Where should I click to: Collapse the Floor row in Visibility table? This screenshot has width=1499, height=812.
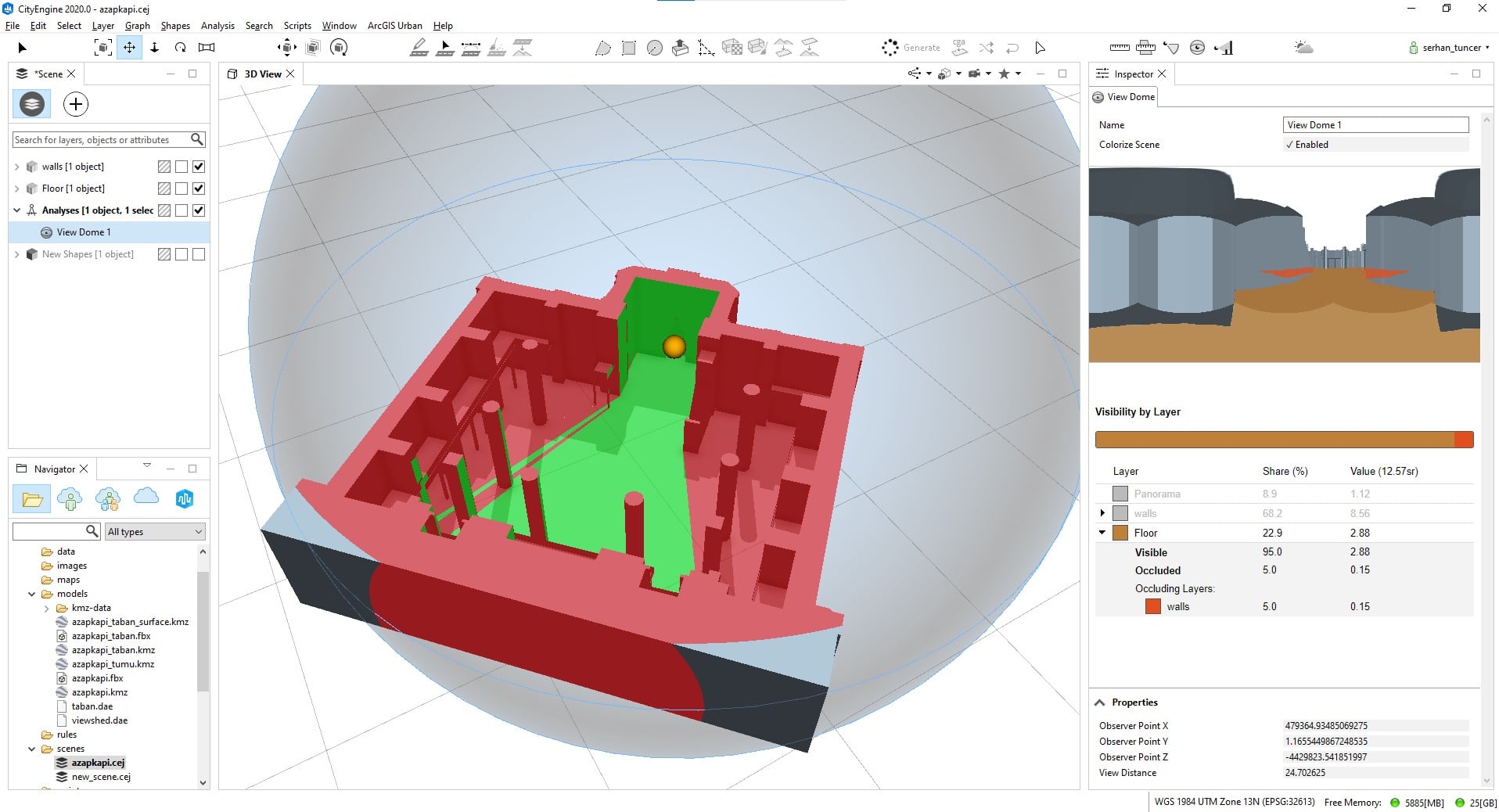click(x=1102, y=533)
